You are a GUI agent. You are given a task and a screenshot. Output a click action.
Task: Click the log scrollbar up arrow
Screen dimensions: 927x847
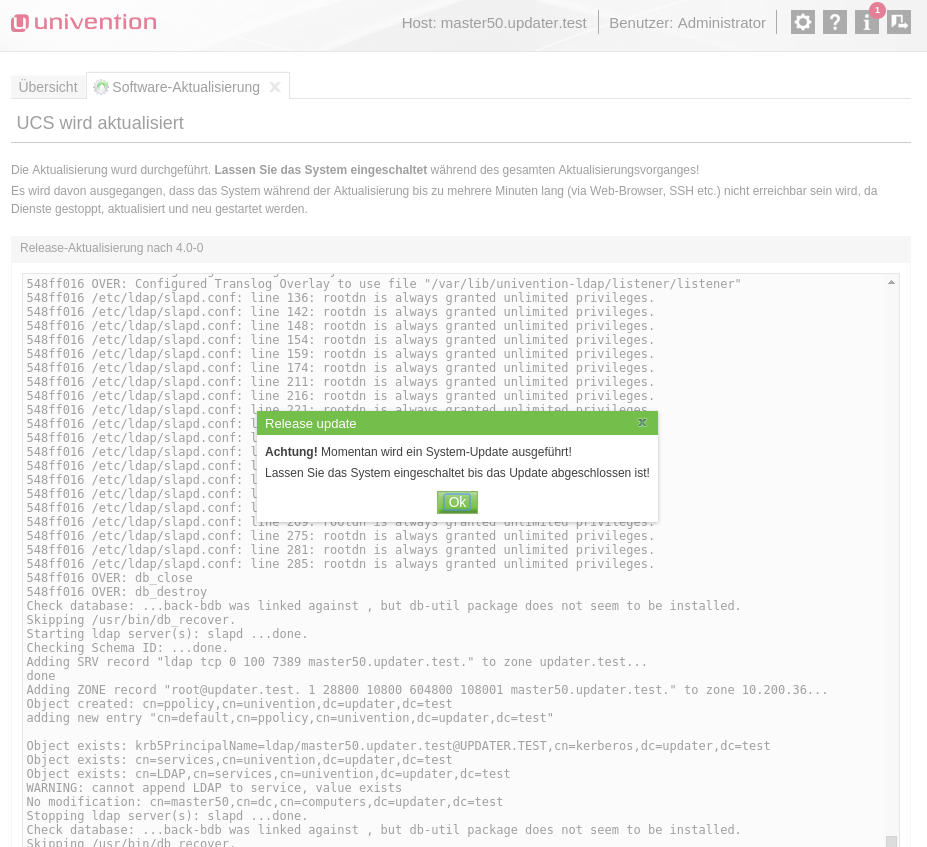tap(891, 283)
